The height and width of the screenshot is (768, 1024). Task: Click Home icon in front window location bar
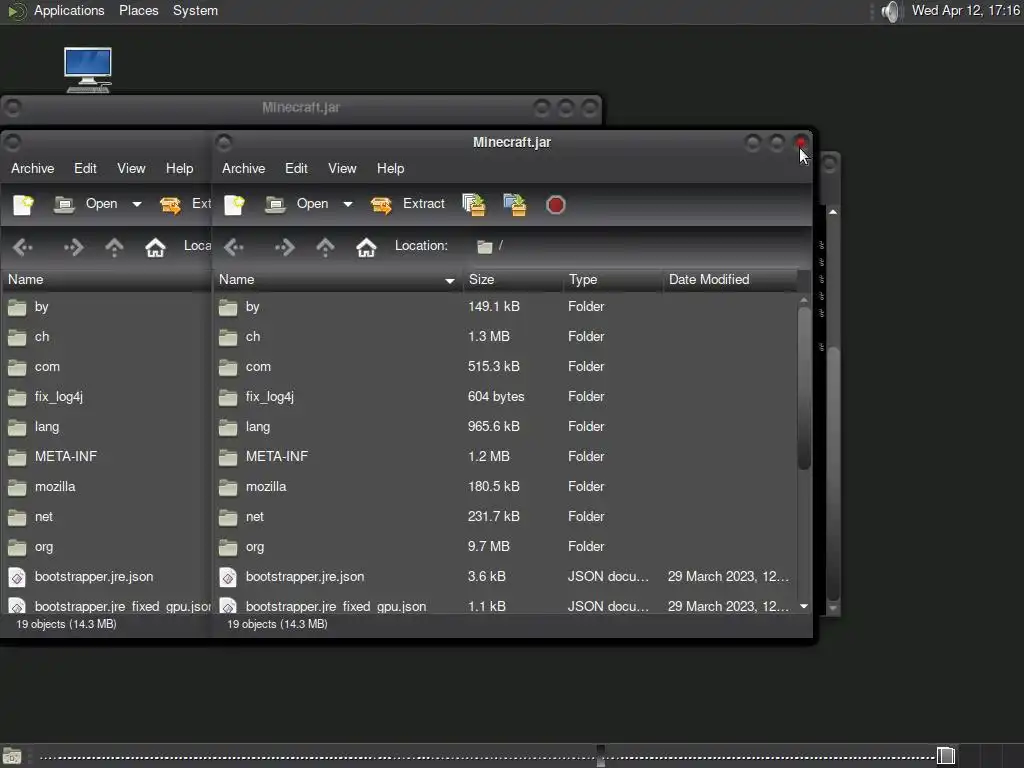366,247
